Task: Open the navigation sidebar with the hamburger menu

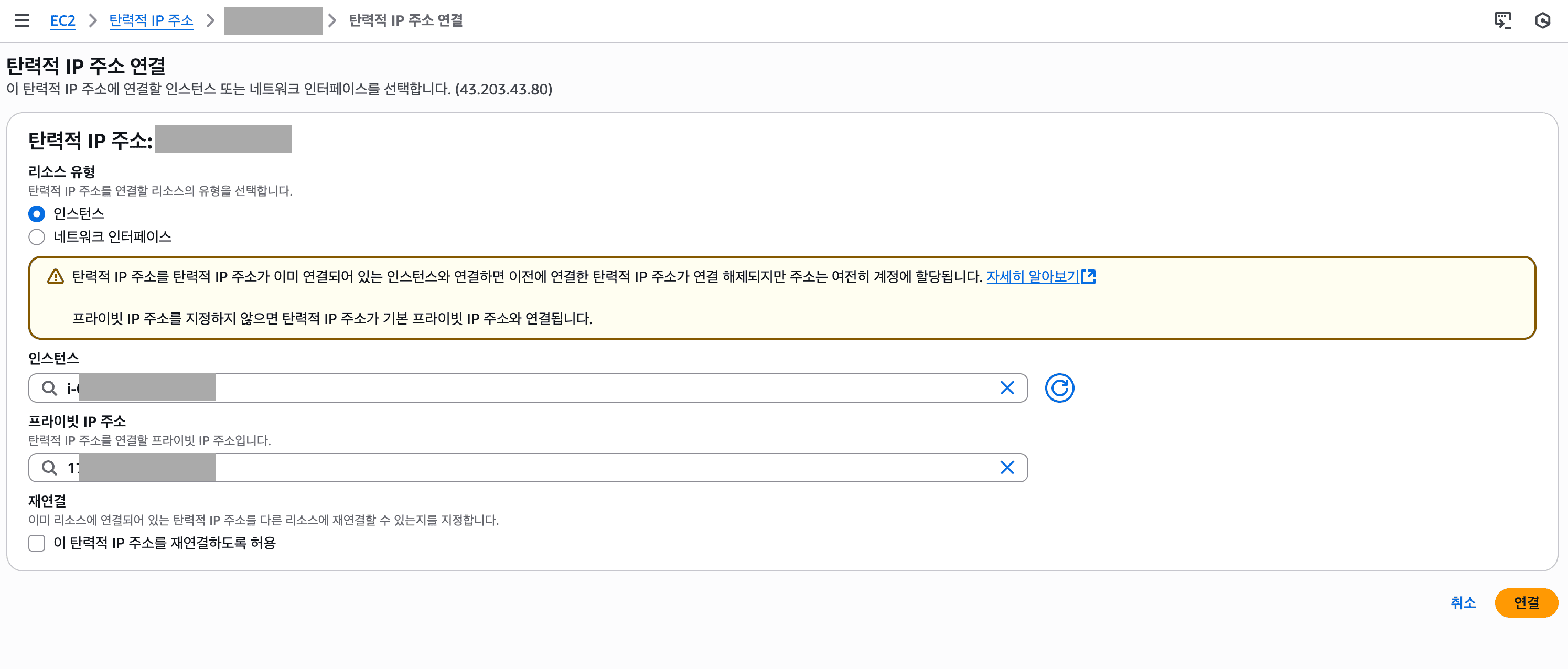Action: click(x=22, y=20)
